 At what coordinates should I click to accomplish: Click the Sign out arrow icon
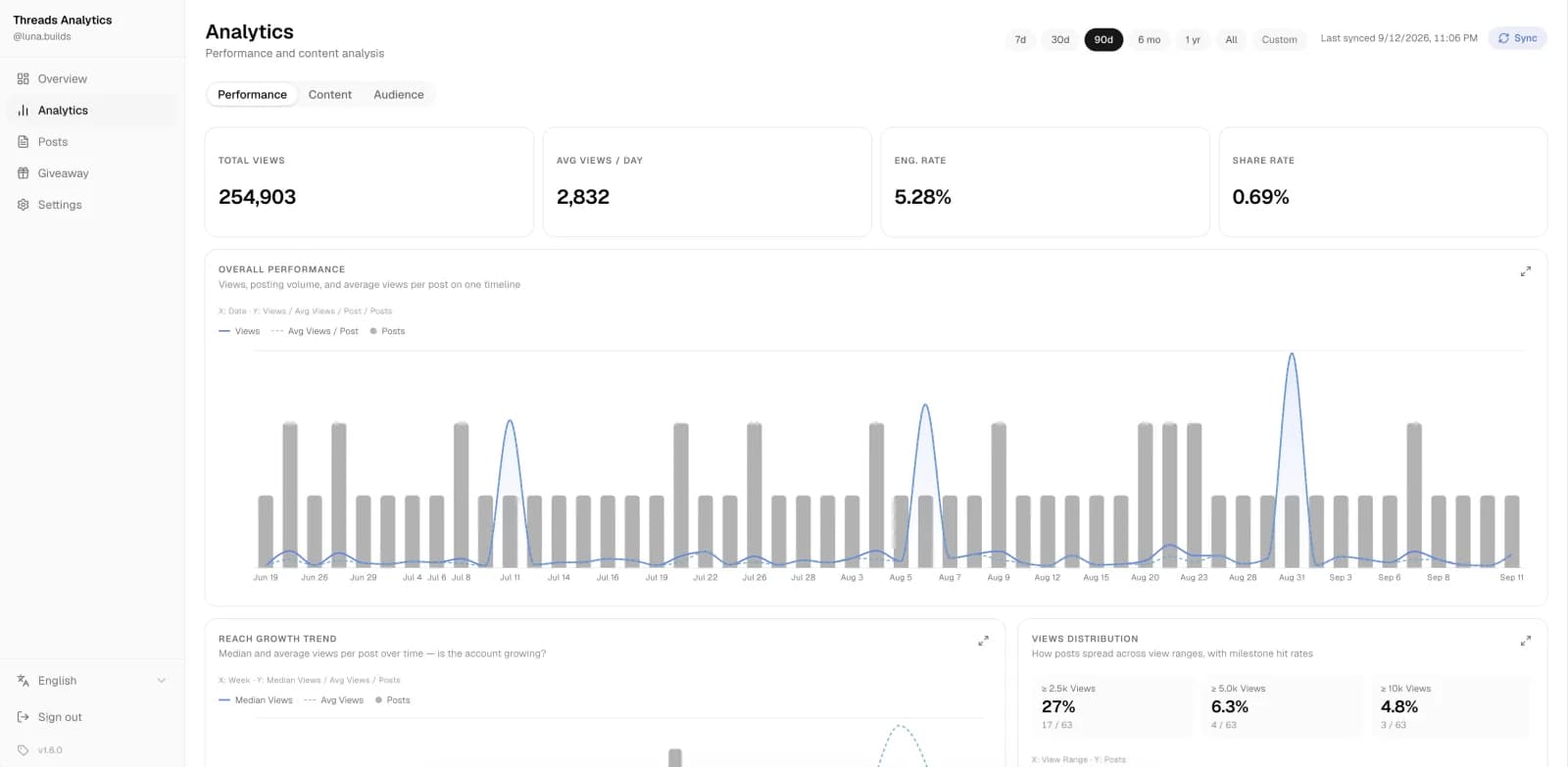pos(24,716)
